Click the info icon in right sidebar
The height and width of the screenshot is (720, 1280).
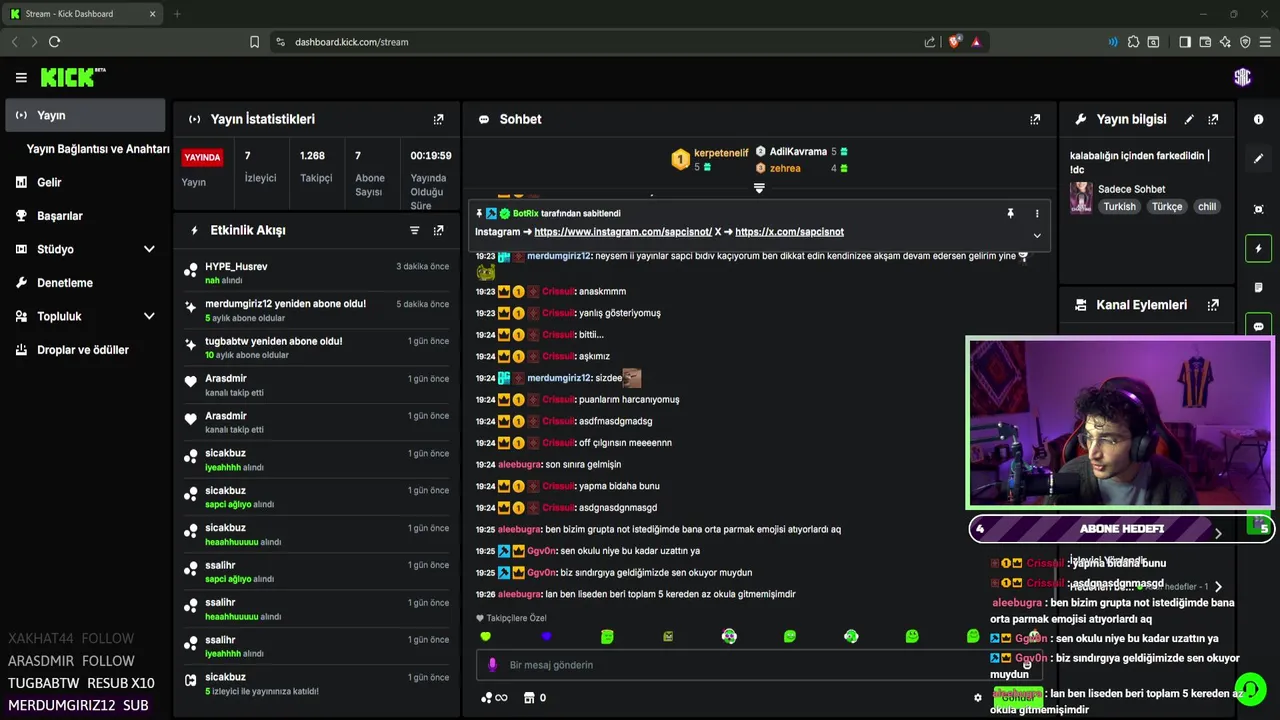tap(1258, 119)
